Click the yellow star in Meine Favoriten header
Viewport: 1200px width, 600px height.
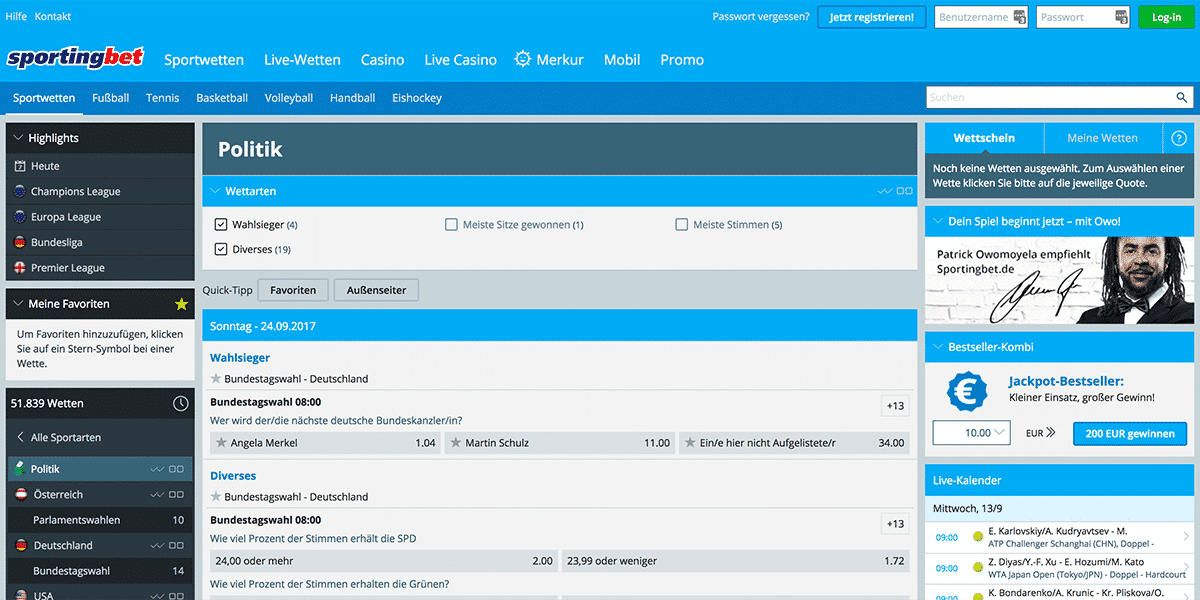coord(181,304)
